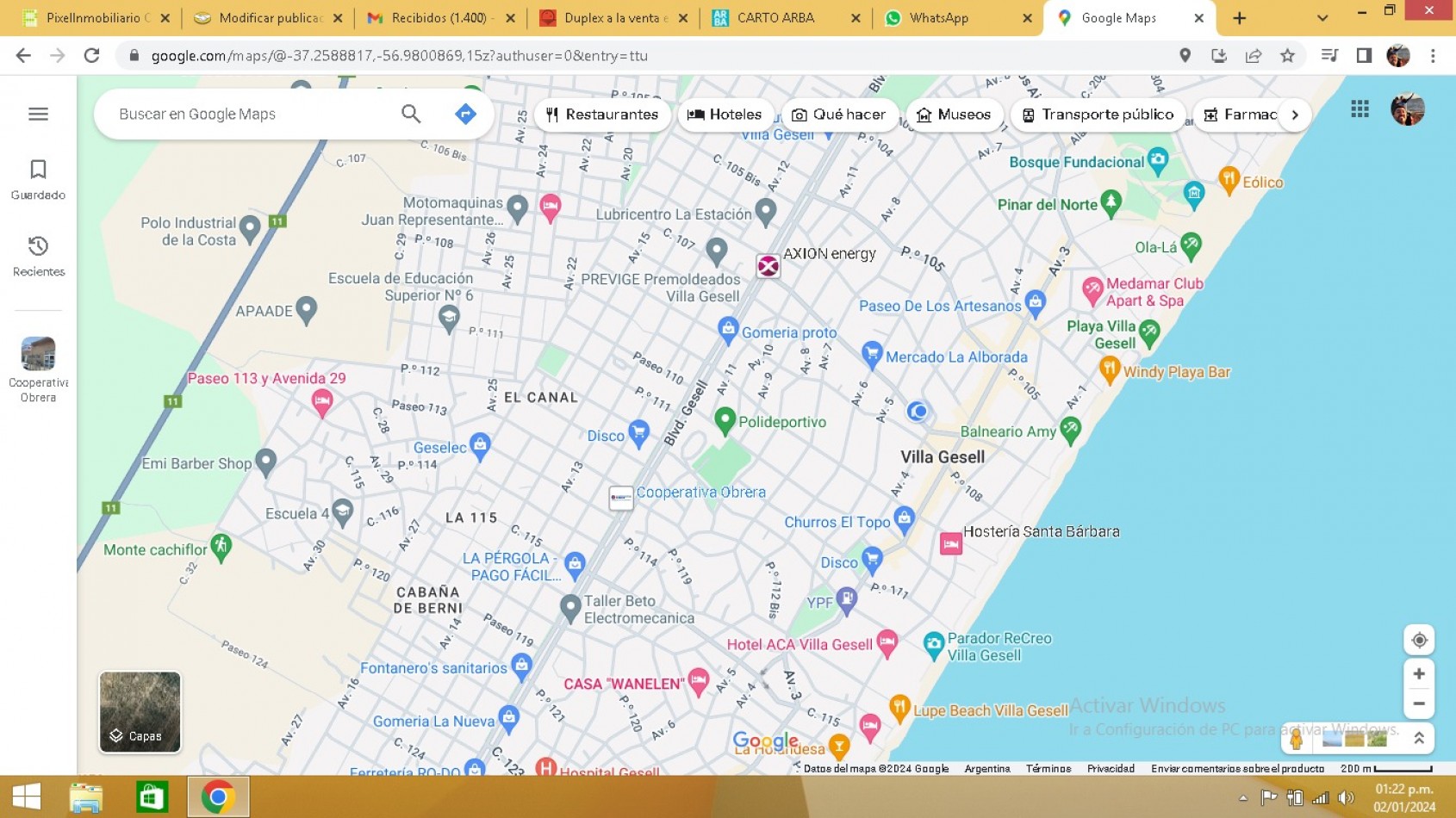Click the browser address bar URL

(x=399, y=56)
